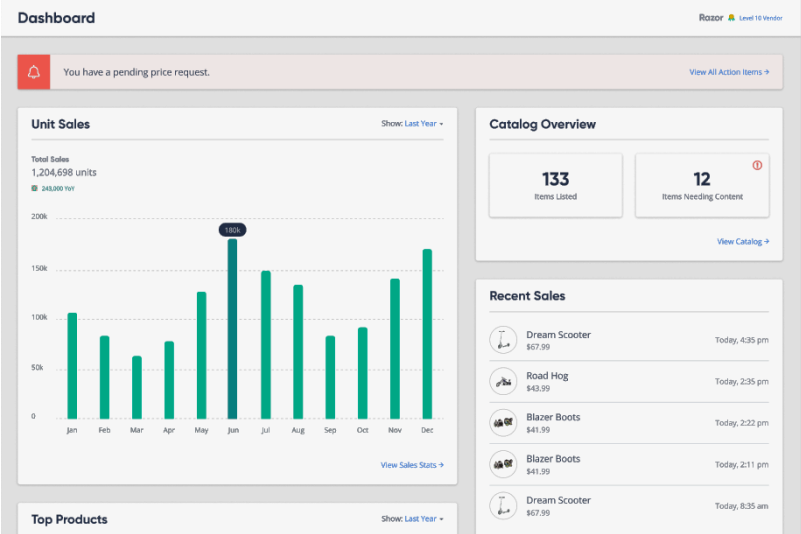Open the 8:35 am Dream Scooter thumbnail
Image resolution: width=801 pixels, height=534 pixels.
(x=503, y=506)
